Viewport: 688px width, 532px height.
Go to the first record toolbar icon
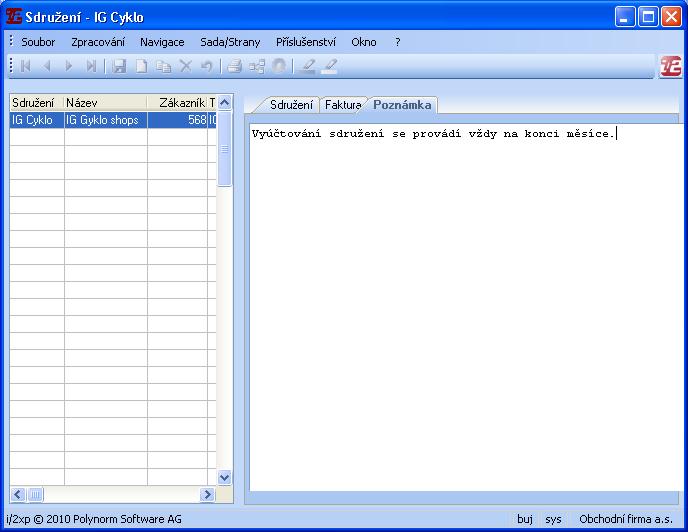[25, 66]
